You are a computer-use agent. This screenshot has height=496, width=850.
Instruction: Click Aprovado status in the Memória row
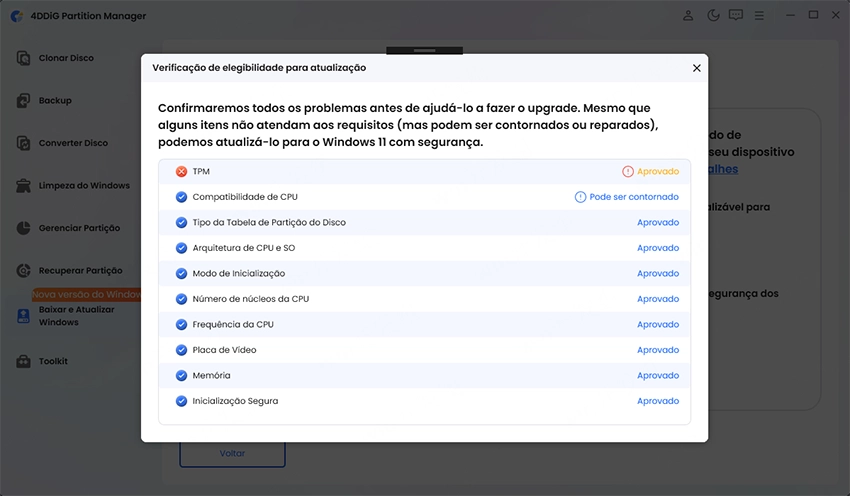pos(658,375)
